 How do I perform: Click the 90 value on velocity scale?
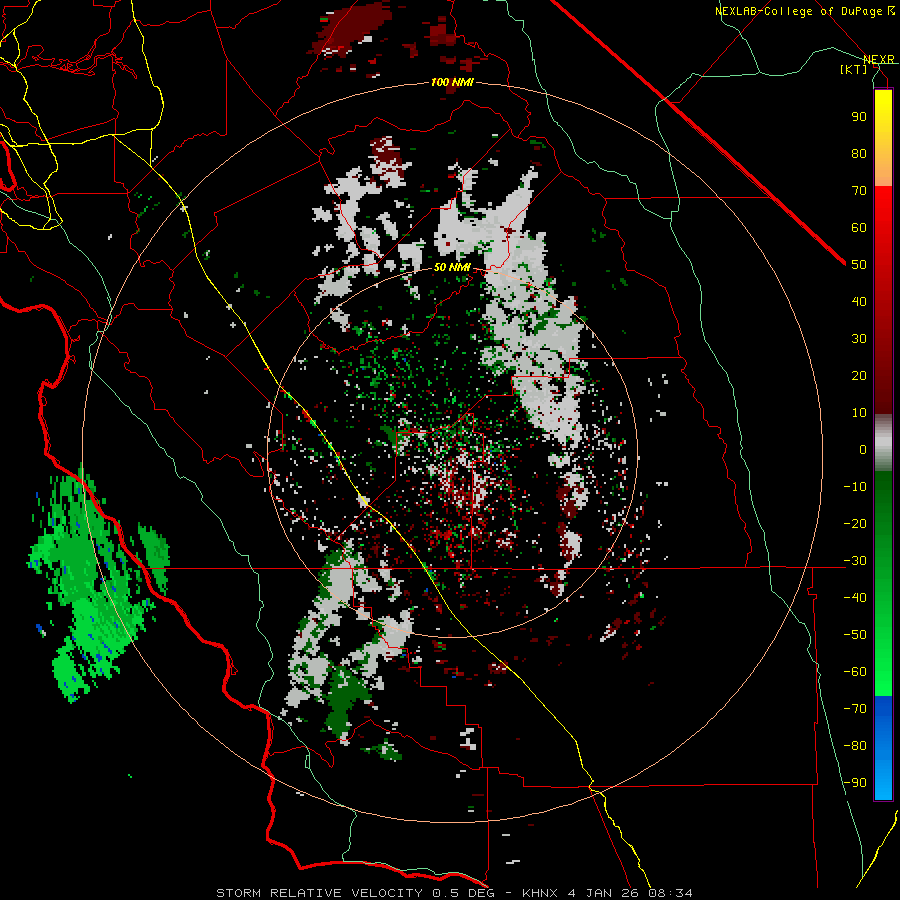(x=859, y=117)
